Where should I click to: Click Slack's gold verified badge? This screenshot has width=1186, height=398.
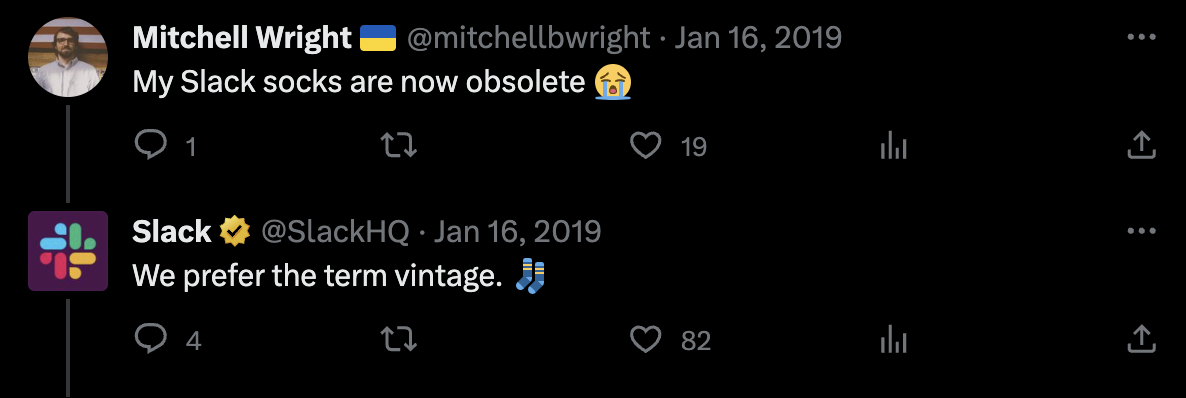(x=235, y=232)
